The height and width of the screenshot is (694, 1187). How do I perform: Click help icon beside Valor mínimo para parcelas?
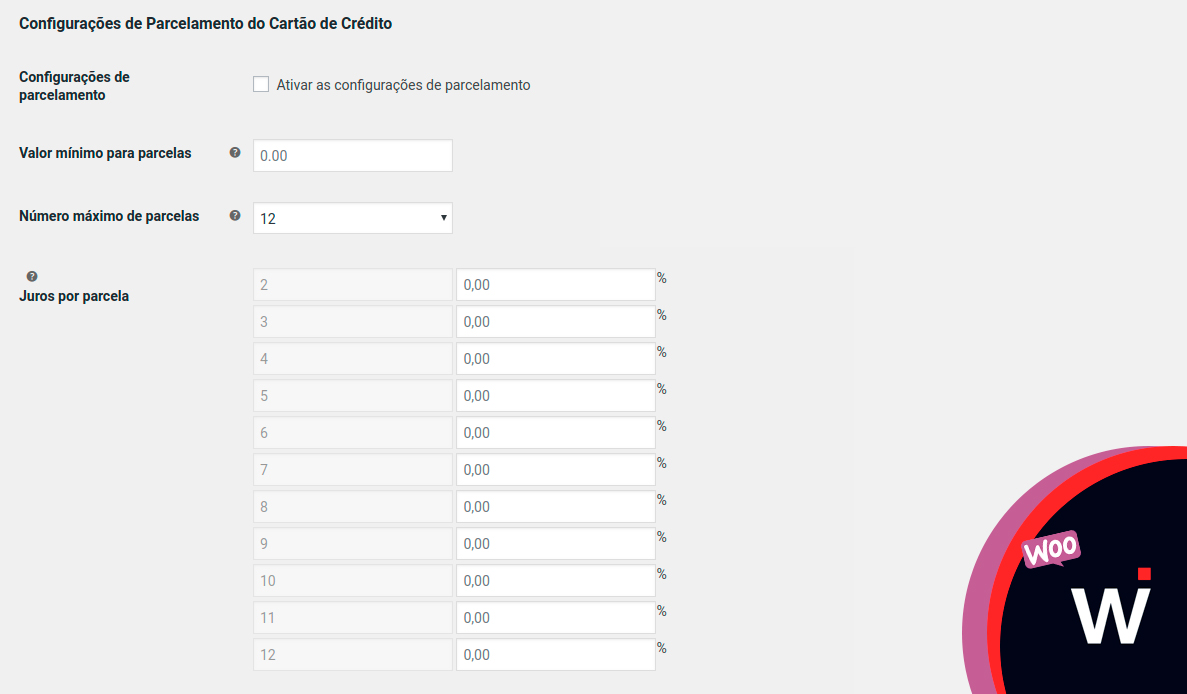coord(235,153)
